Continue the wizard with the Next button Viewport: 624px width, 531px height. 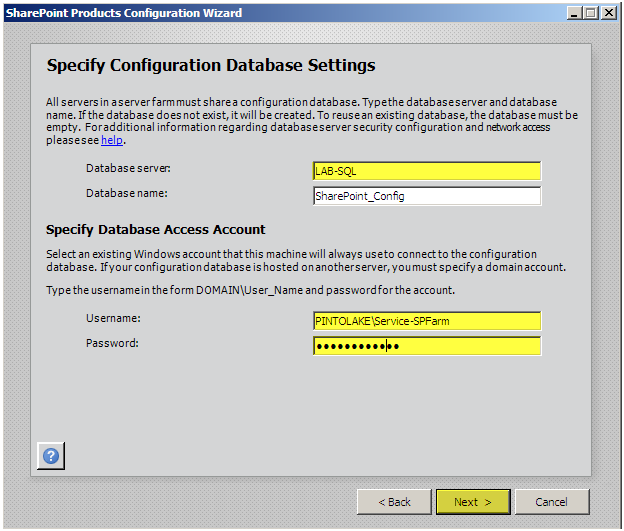473,502
